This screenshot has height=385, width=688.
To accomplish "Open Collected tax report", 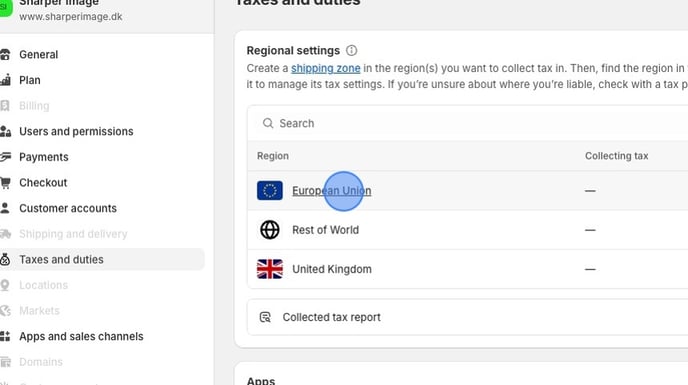I will tap(468, 317).
